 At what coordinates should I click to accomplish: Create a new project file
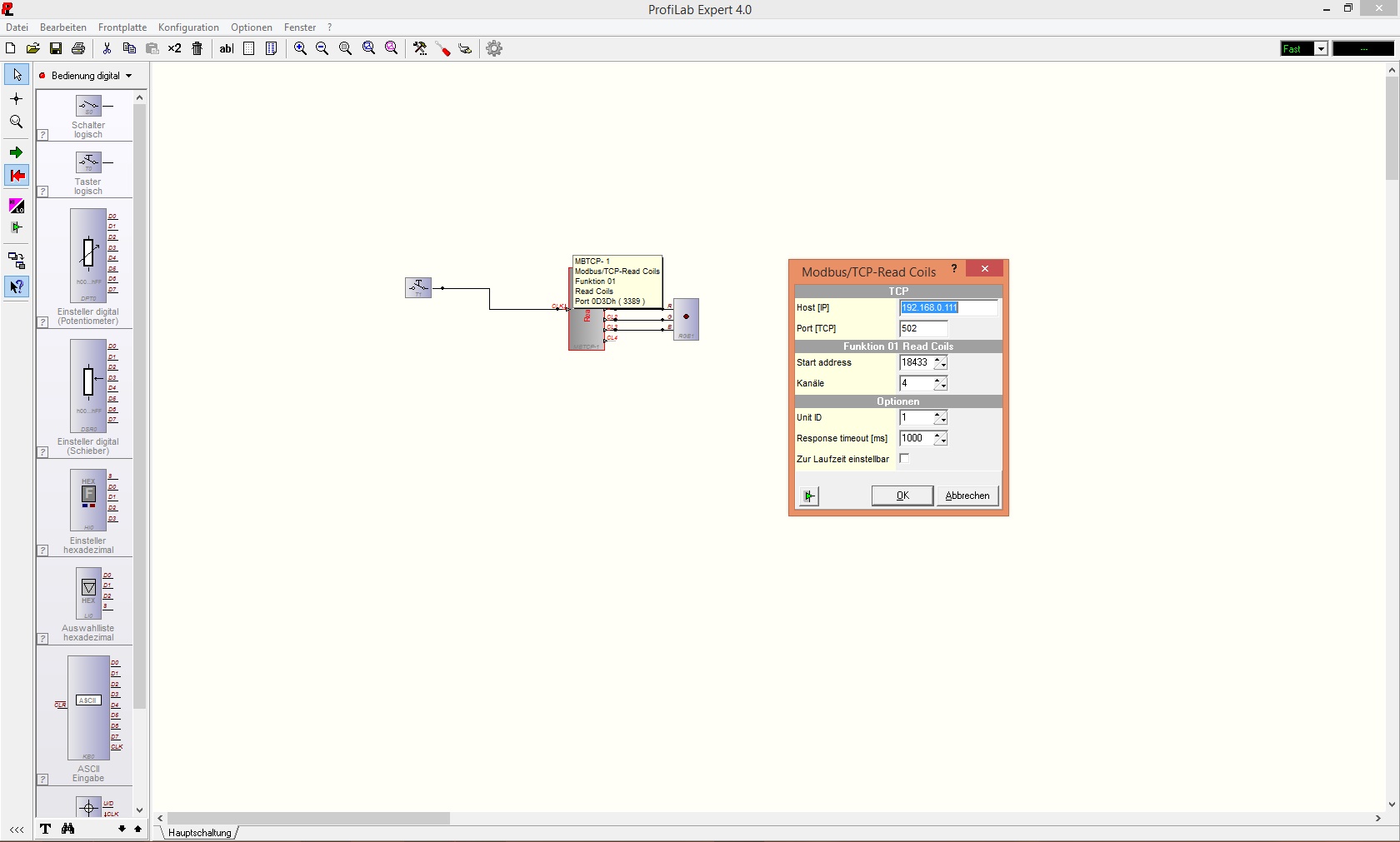11,48
